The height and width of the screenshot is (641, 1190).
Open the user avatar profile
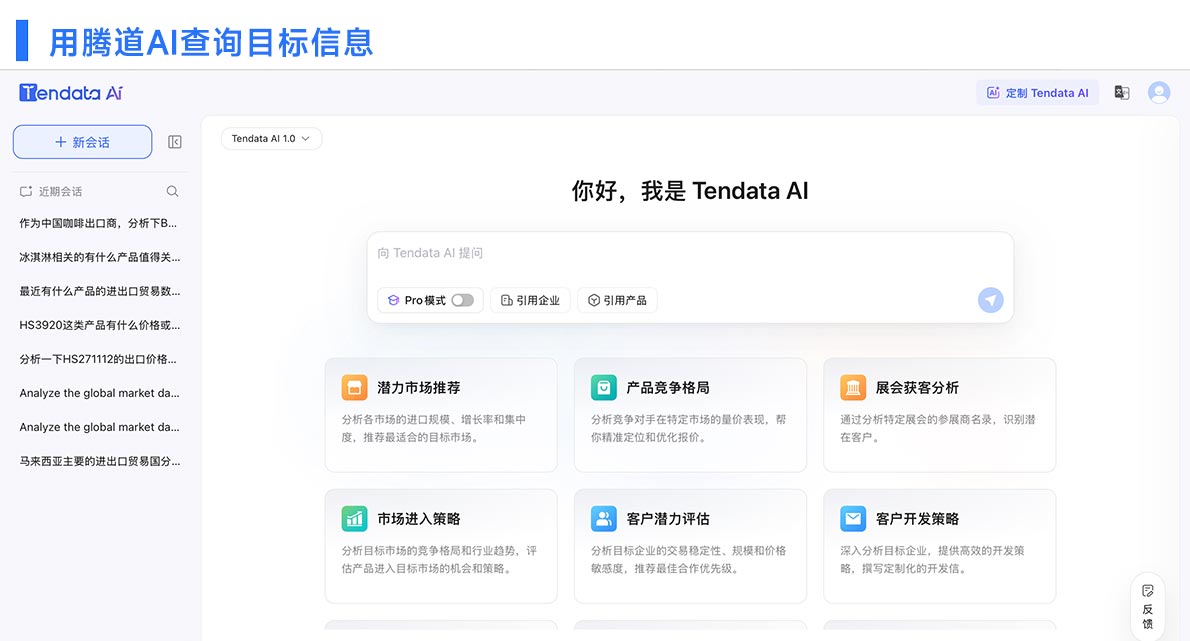click(1158, 92)
